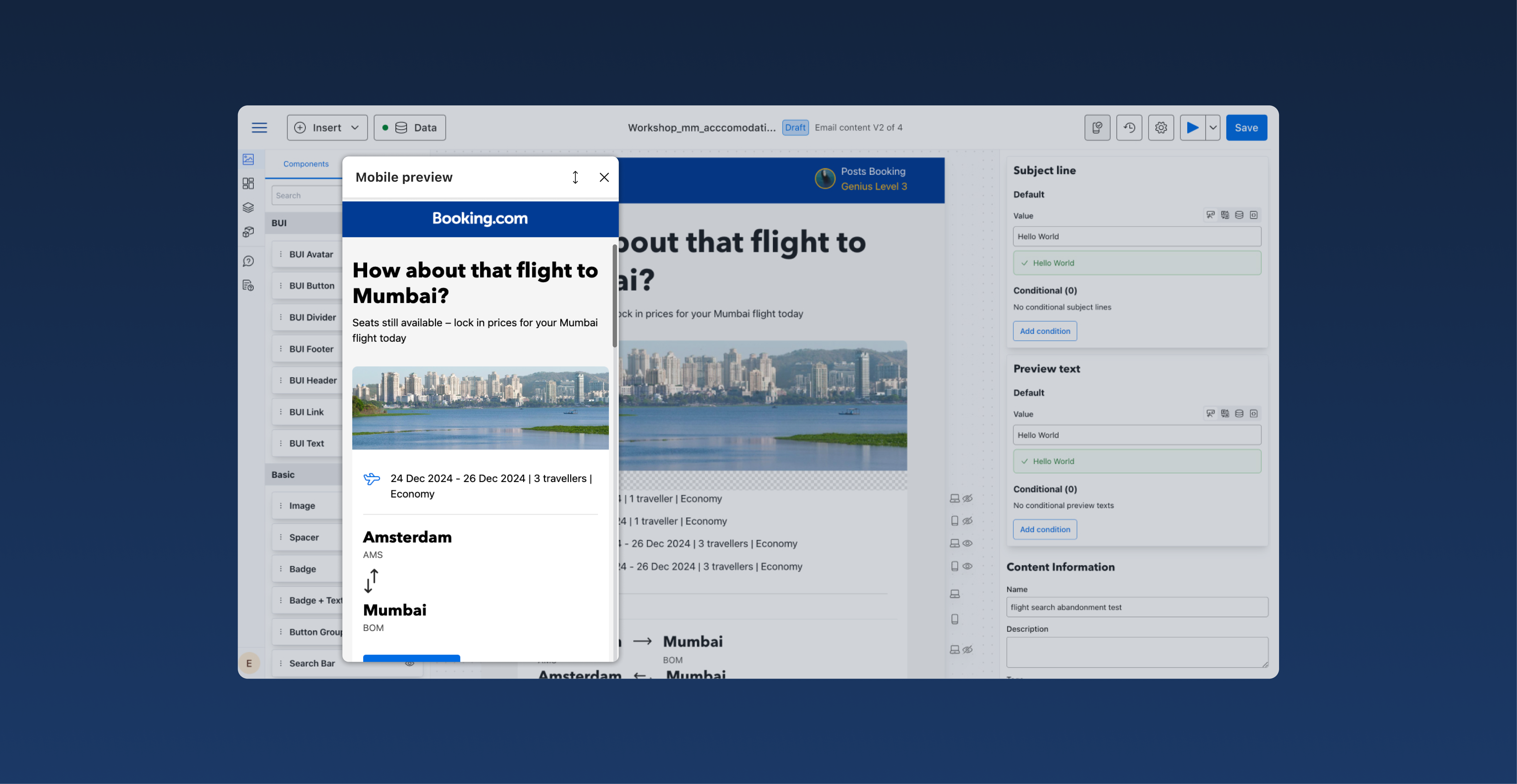1517x784 pixels.
Task: Click the Subject line personalization icon
Action: pos(1210,215)
